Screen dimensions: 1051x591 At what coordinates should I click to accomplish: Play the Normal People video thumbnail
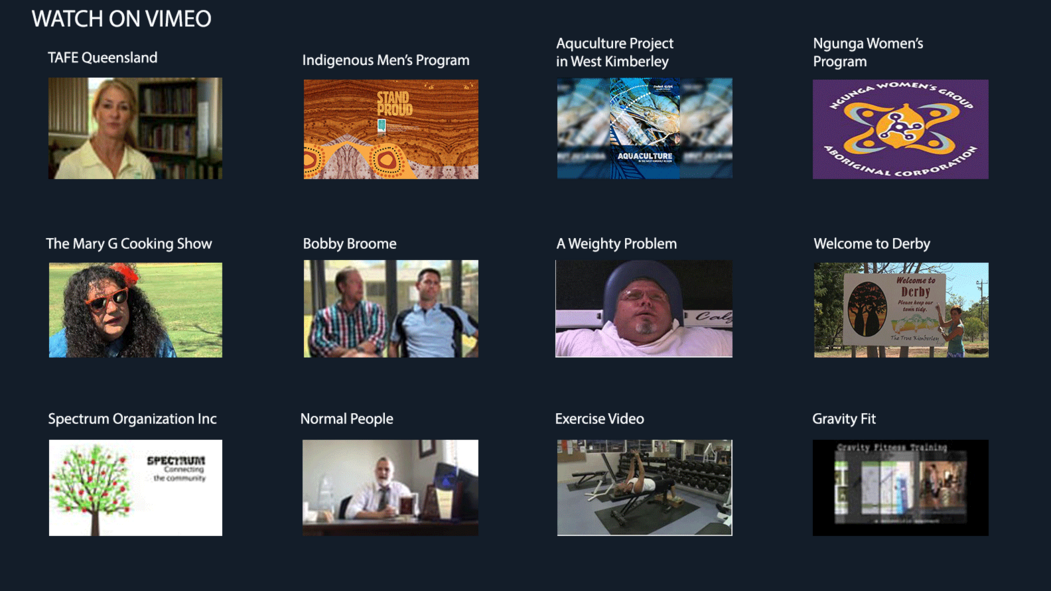(x=390, y=488)
